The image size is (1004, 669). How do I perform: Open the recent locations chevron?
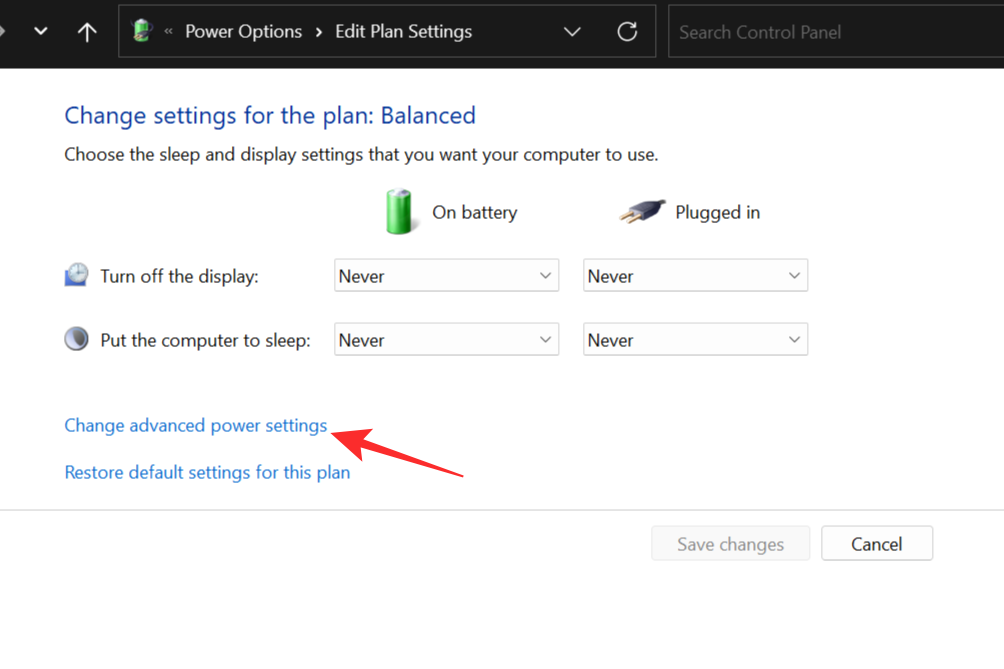pos(41,32)
